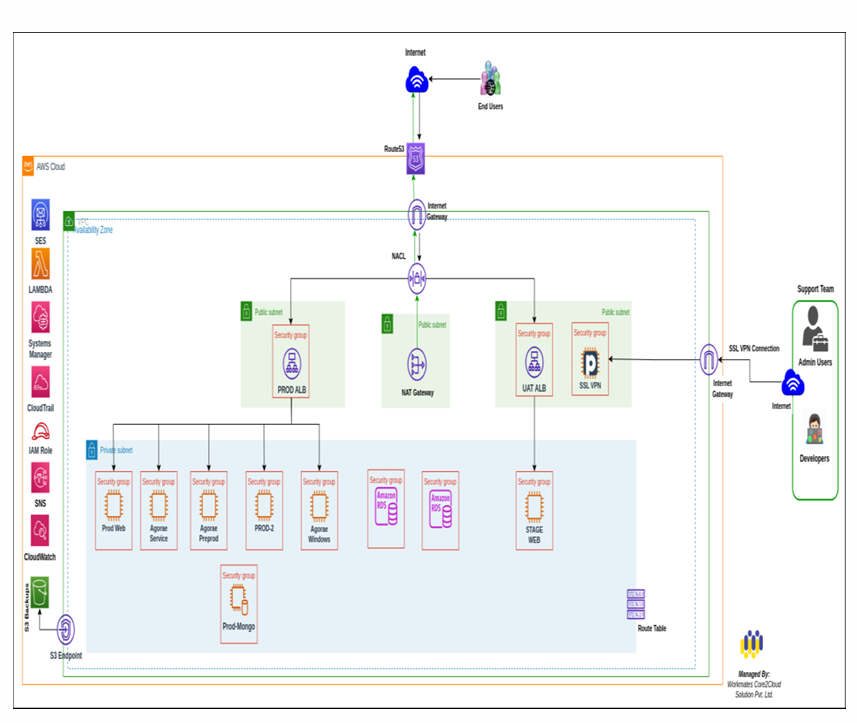
Task: Select the orange LAMBDA icon
Action: pyautogui.click(x=41, y=266)
